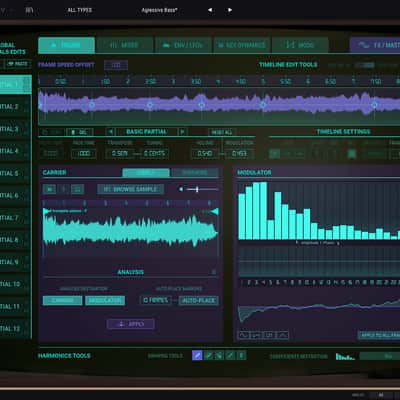
Task: Select Partial 7 in the partials list
Action: click(16, 218)
